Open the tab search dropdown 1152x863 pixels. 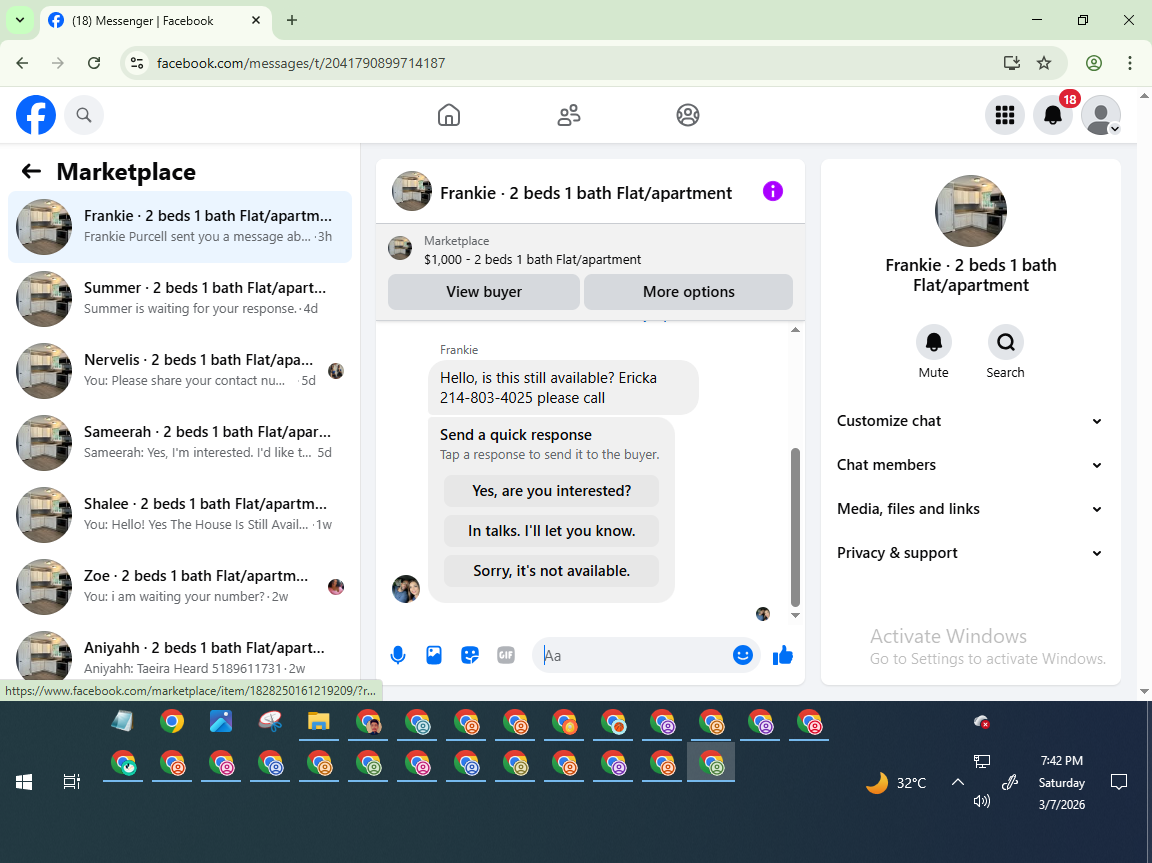20,21
